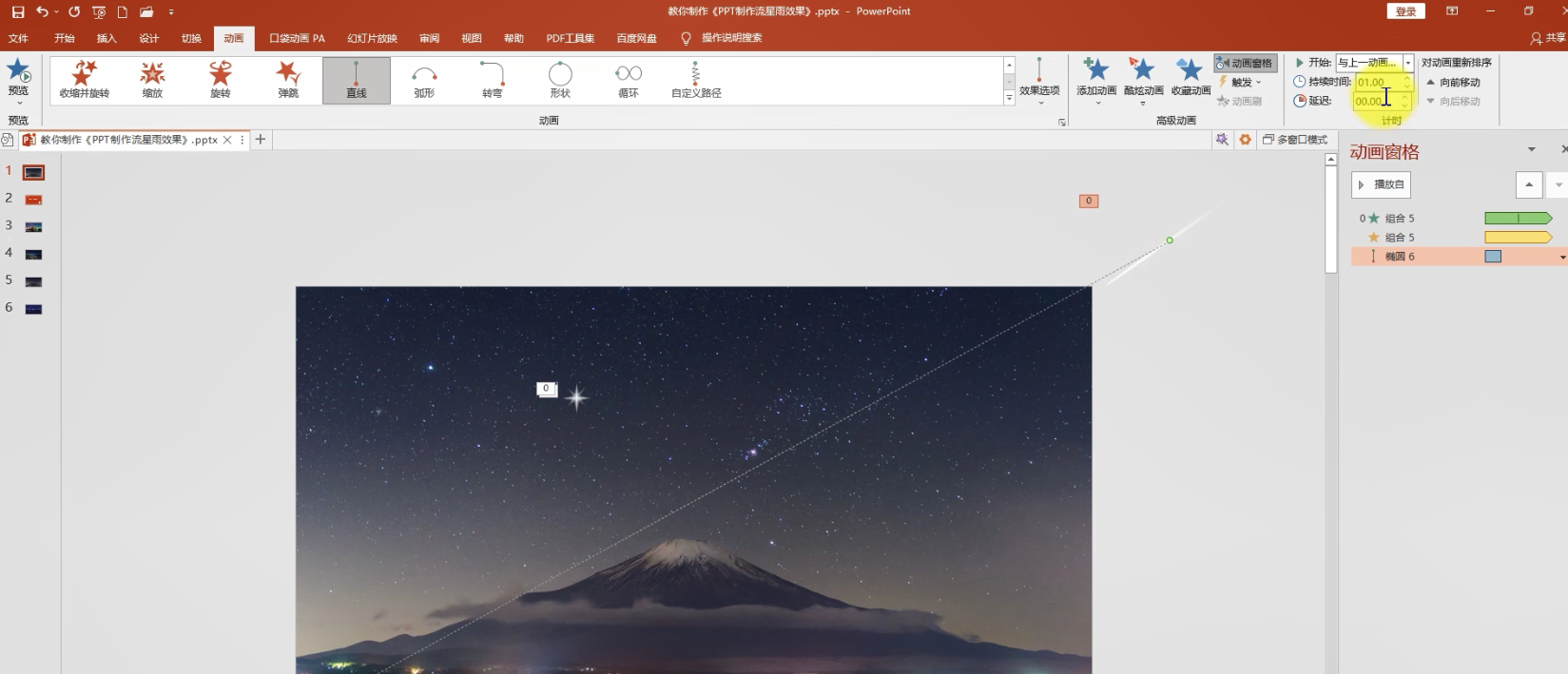1568x674 pixels.
Task: Go to the 切换 transitions tab
Action: pyautogui.click(x=192, y=39)
